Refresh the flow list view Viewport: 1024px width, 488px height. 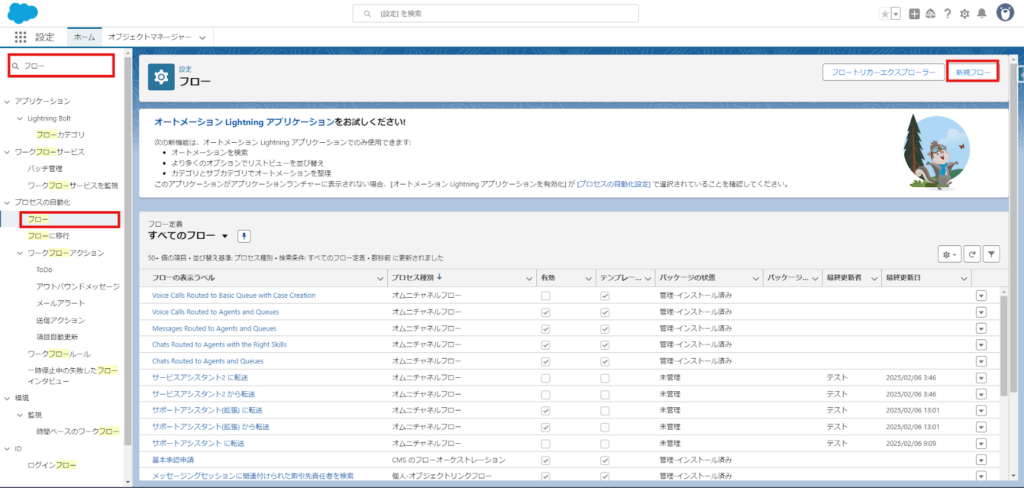tap(971, 255)
